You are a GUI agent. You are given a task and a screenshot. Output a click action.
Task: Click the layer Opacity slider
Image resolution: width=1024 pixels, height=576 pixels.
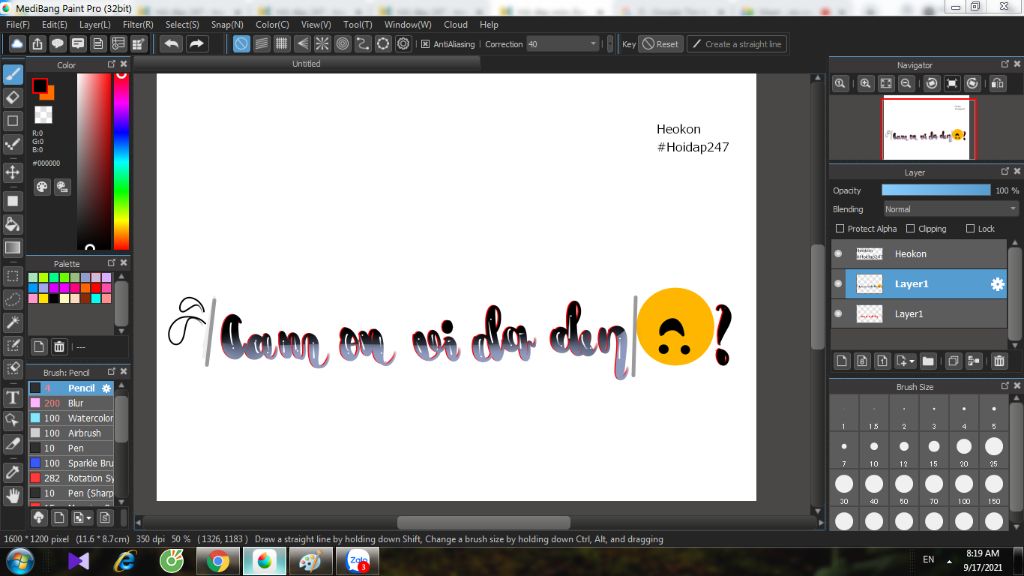(x=935, y=190)
